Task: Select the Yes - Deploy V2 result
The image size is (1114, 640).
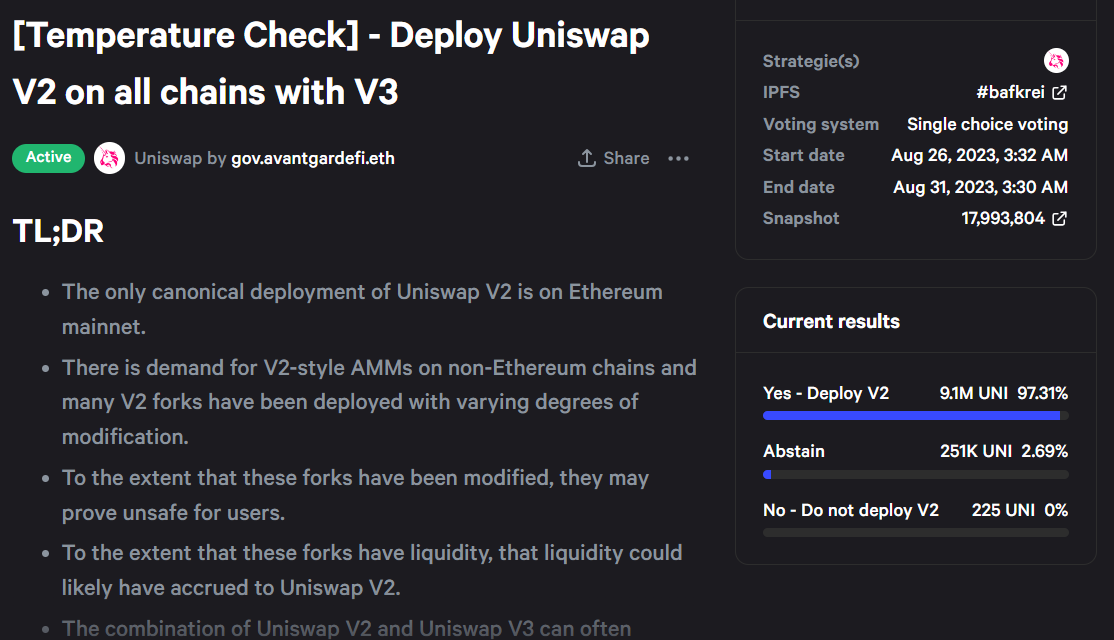Action: [x=825, y=393]
